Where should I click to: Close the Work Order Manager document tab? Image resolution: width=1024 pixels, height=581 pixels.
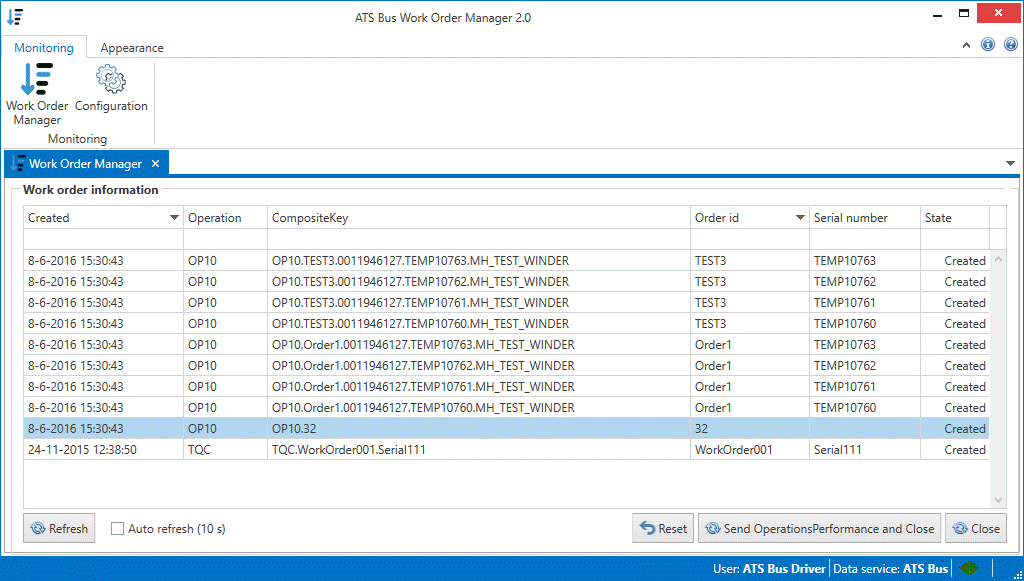click(x=155, y=163)
